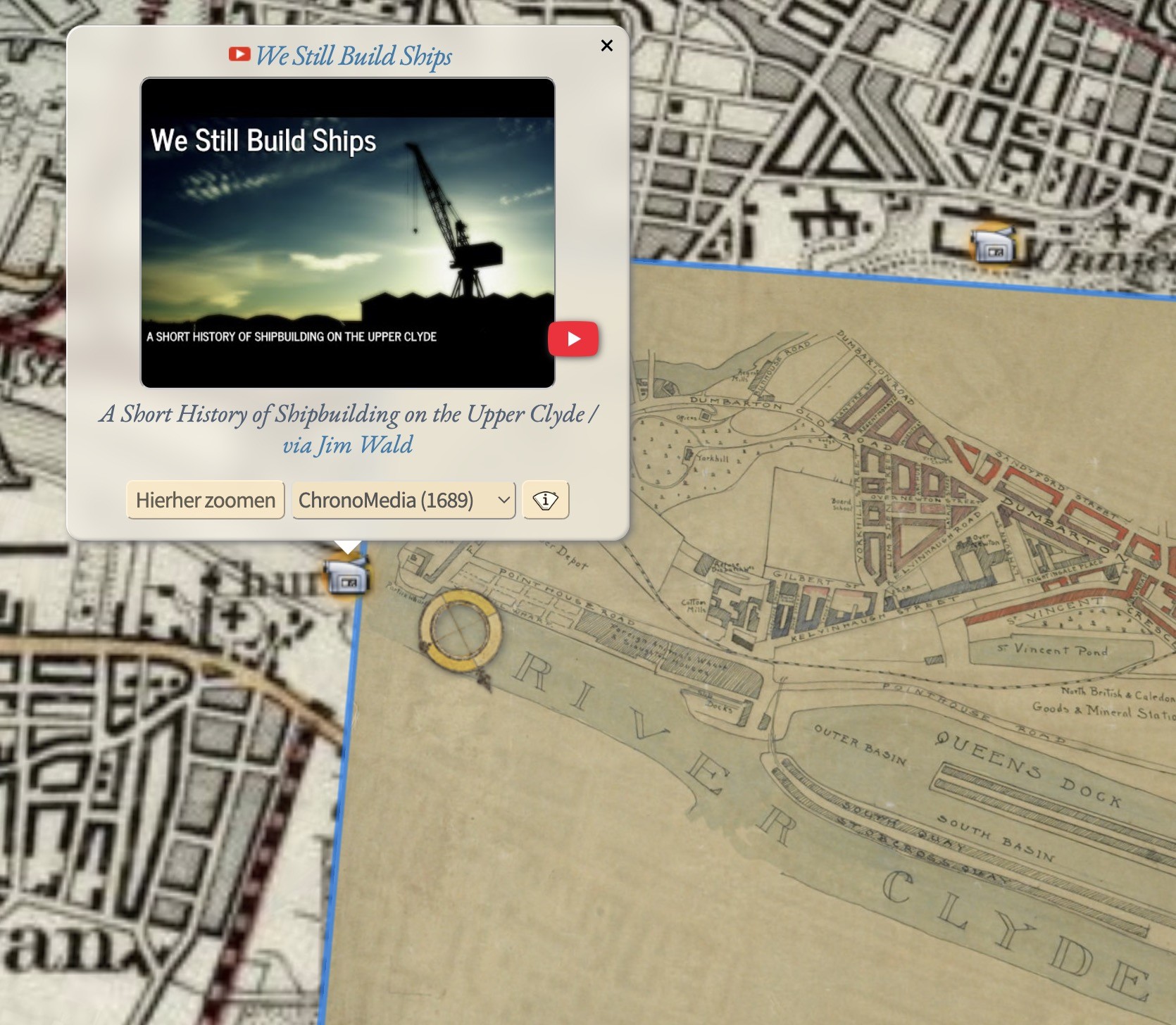This screenshot has height=1025, width=1176.
Task: Click the info eye icon button
Action: [546, 501]
